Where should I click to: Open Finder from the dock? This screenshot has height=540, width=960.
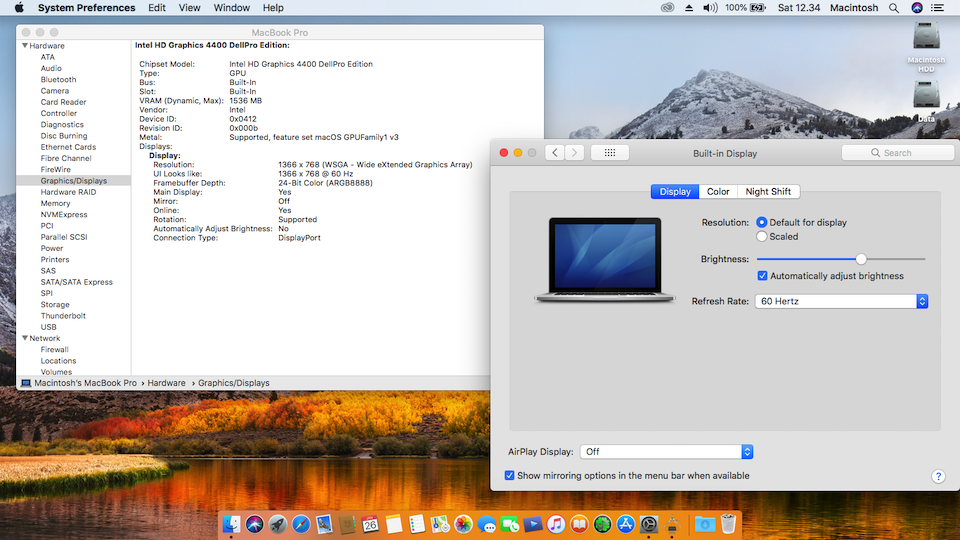click(232, 524)
